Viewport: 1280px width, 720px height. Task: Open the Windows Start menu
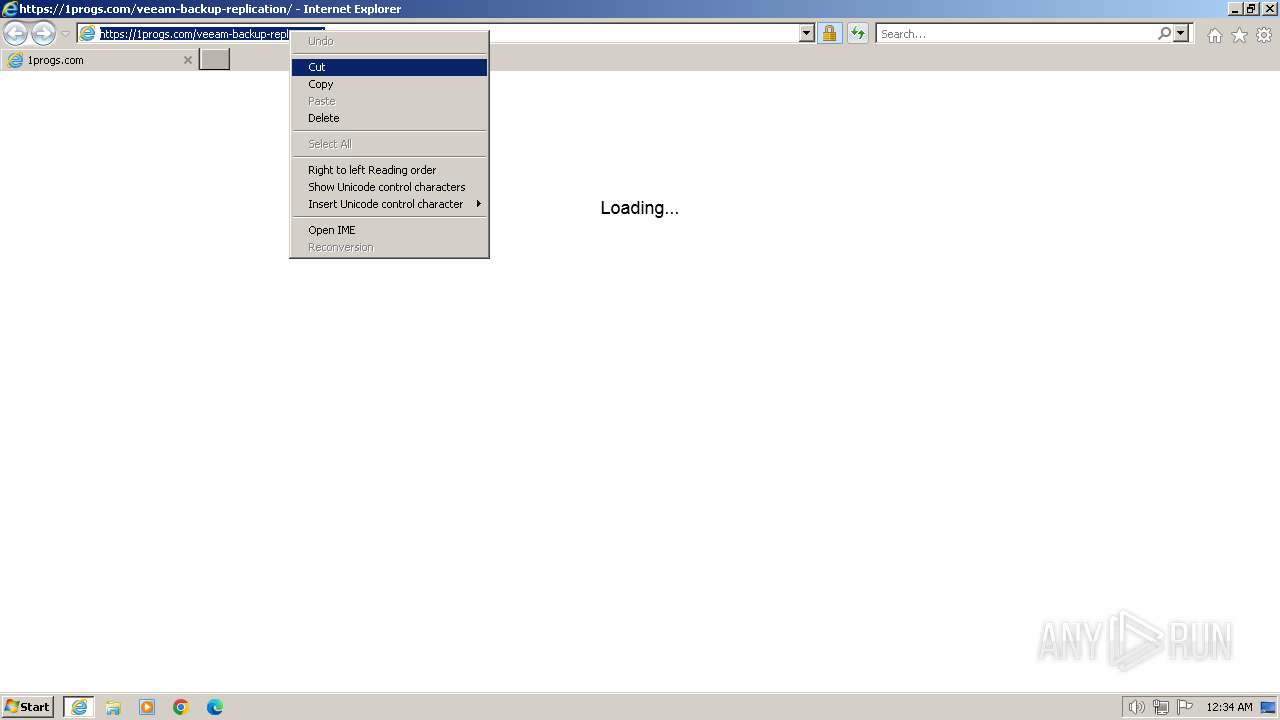[x=28, y=707]
